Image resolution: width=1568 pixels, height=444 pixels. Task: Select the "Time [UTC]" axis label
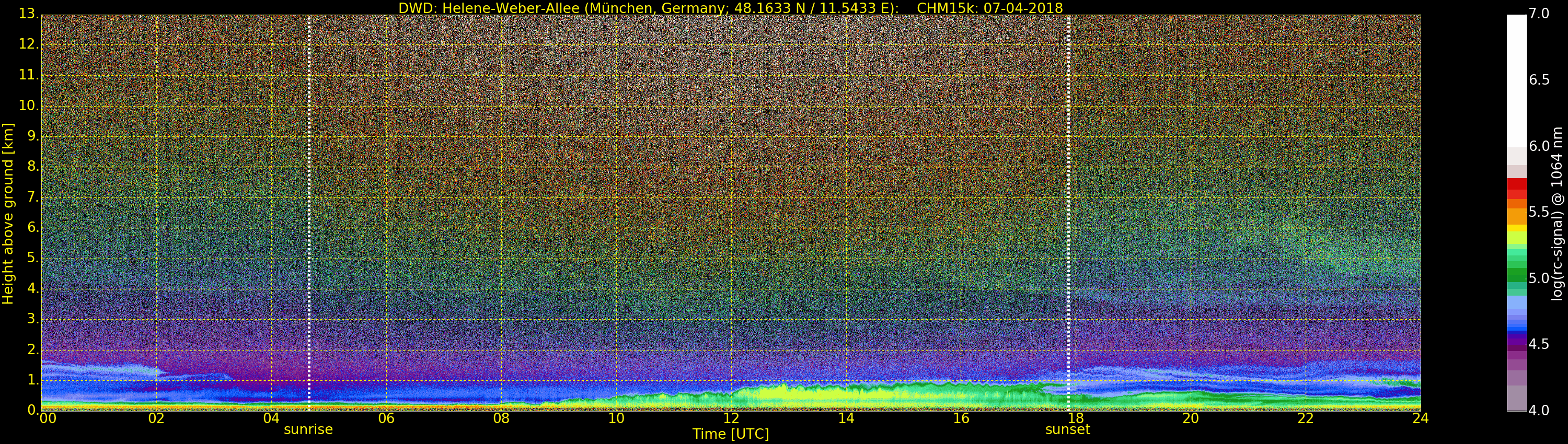pyautogui.click(x=731, y=434)
